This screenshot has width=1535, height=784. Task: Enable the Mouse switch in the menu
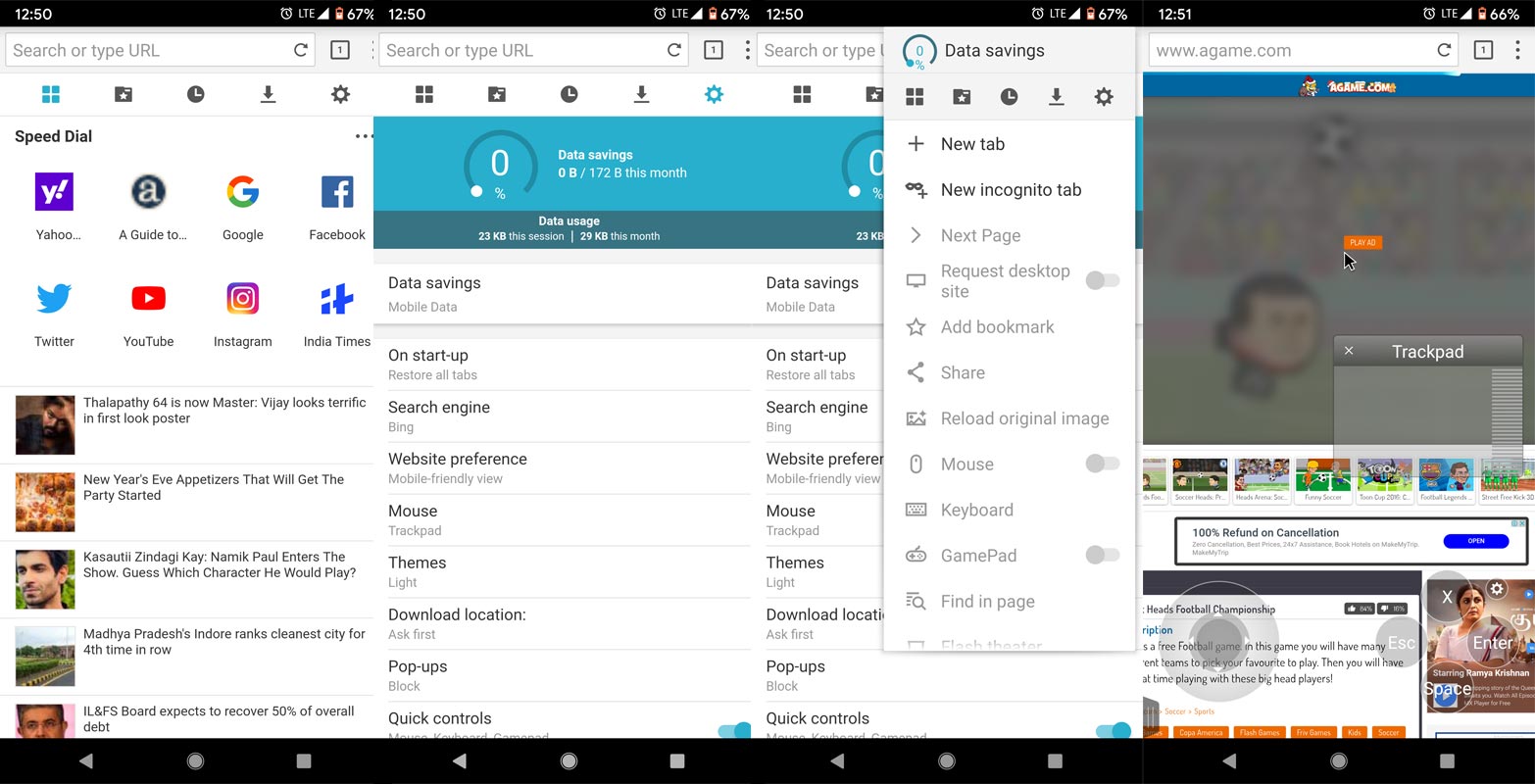(x=1102, y=464)
